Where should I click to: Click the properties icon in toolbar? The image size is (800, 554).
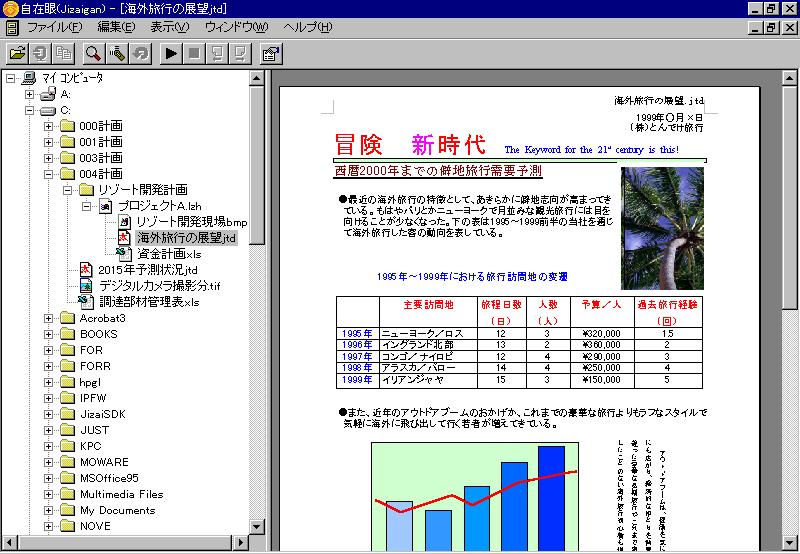pos(269,53)
